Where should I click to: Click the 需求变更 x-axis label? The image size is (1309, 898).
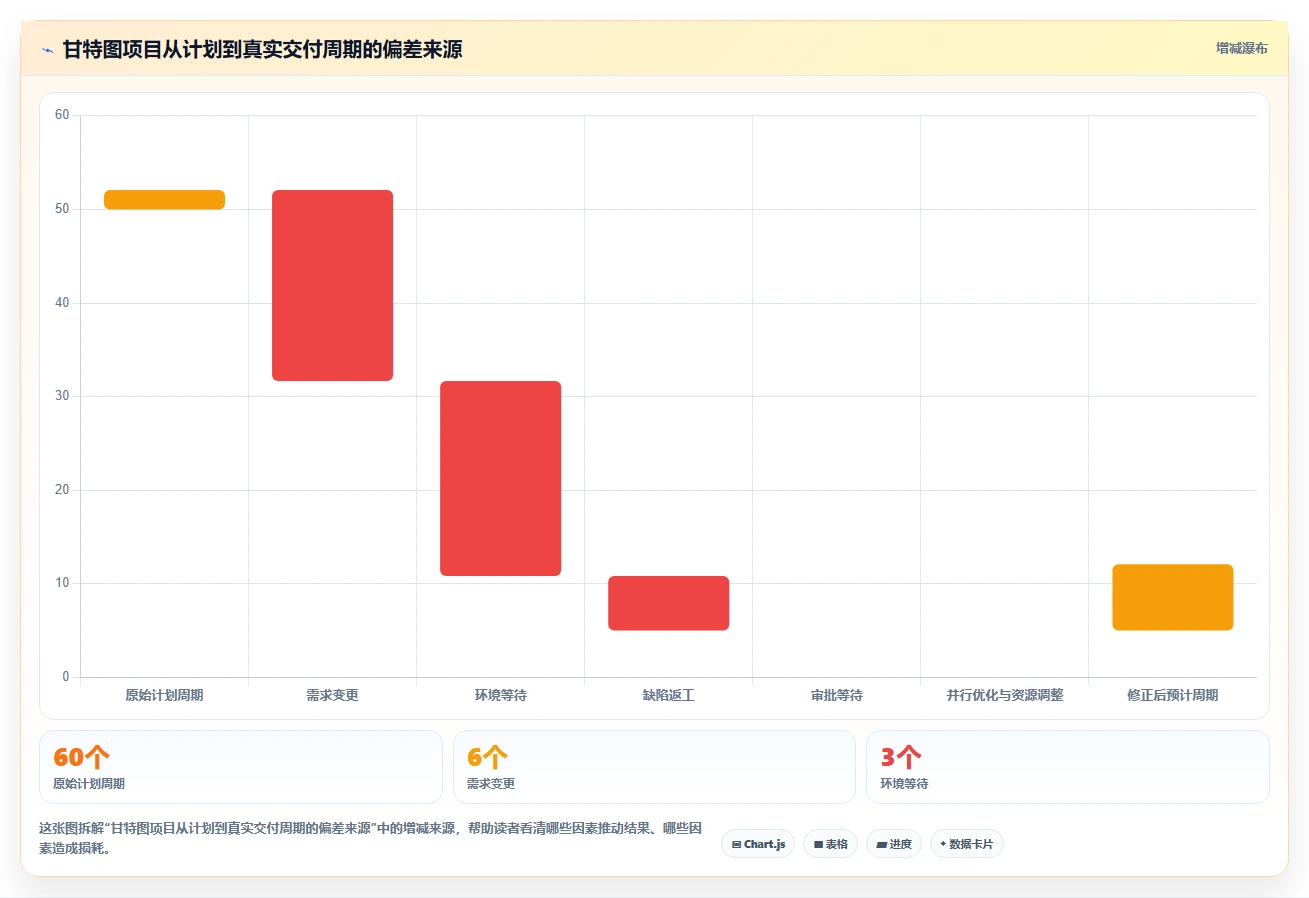(332, 695)
